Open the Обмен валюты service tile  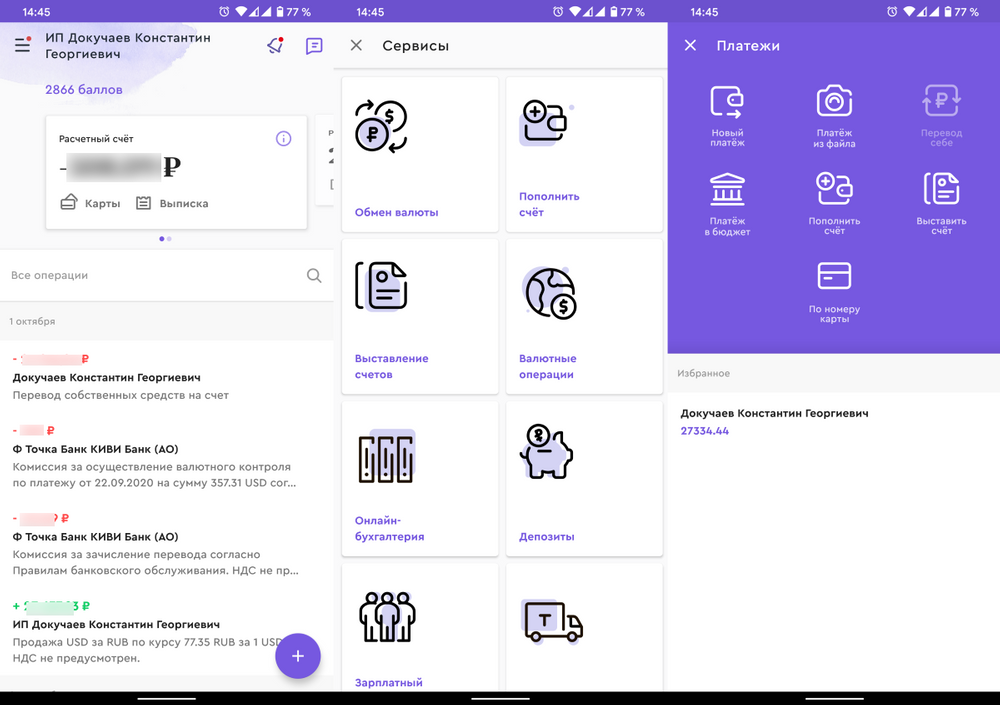pyautogui.click(x=420, y=154)
